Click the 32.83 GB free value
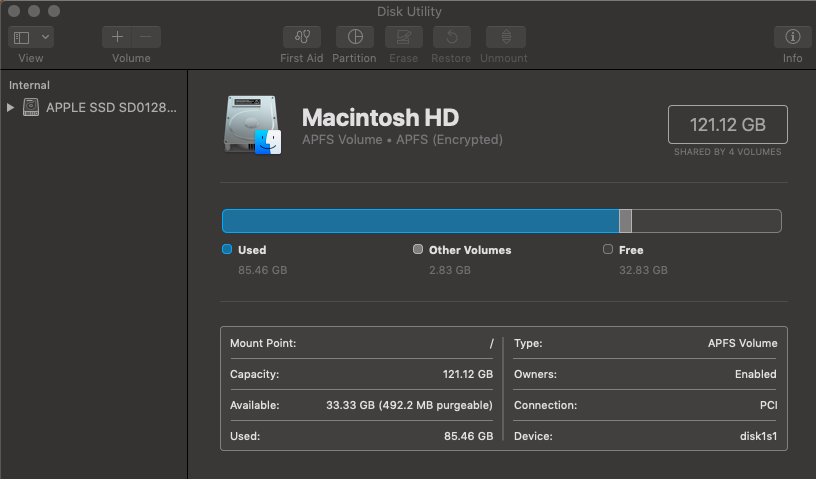 643,270
